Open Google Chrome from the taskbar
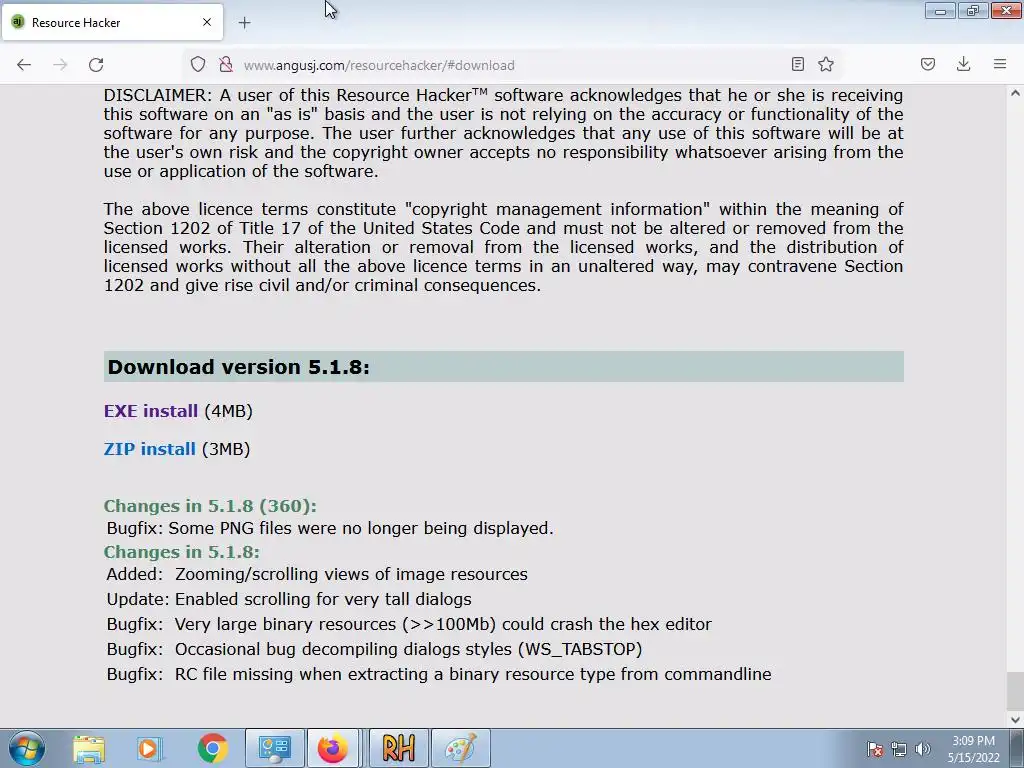The width and height of the screenshot is (1024, 768). point(212,748)
